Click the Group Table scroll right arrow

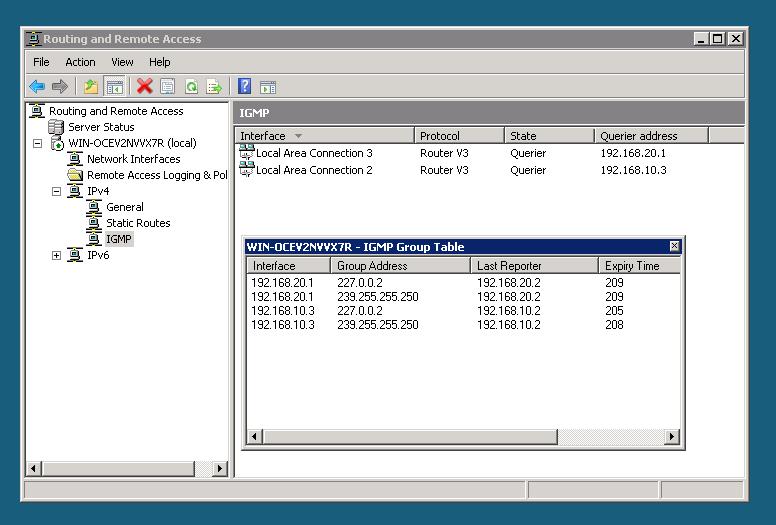click(x=672, y=436)
